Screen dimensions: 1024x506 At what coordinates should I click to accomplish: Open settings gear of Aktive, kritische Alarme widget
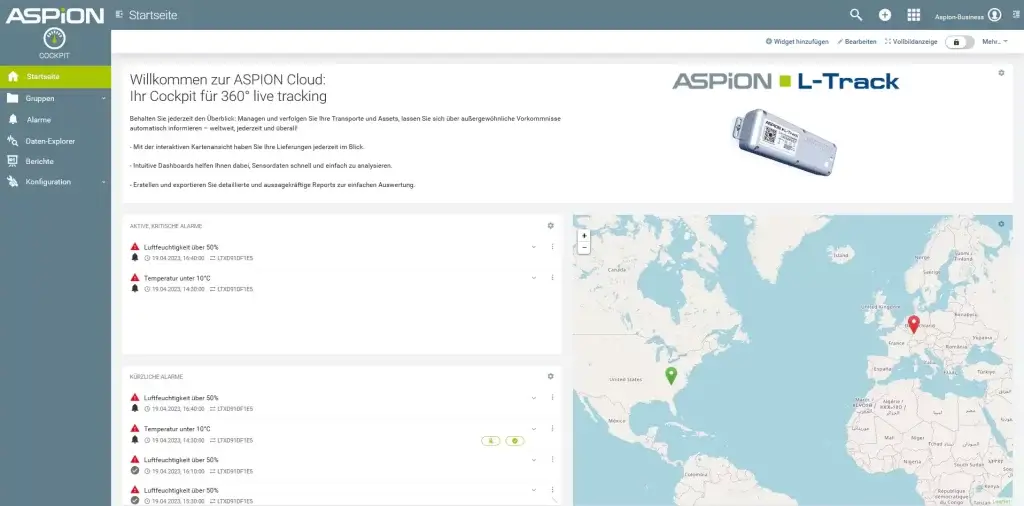[x=550, y=226]
